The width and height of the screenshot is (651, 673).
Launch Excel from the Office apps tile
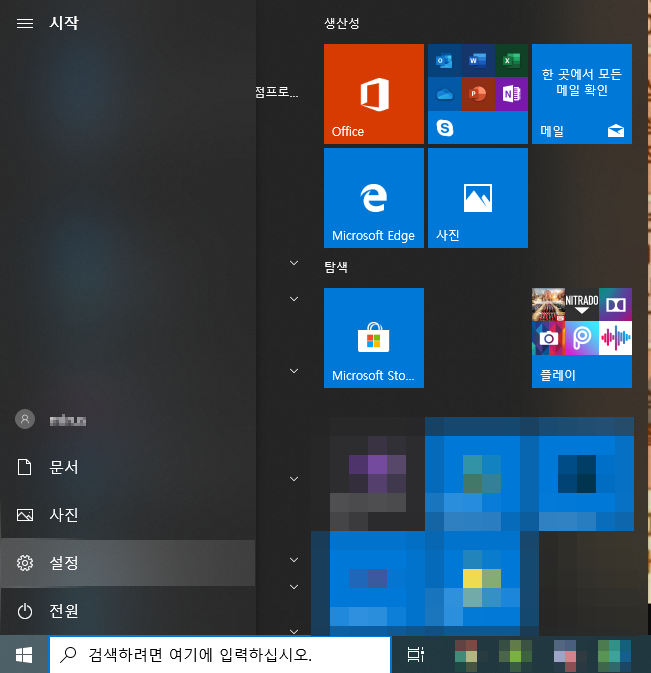pos(511,61)
